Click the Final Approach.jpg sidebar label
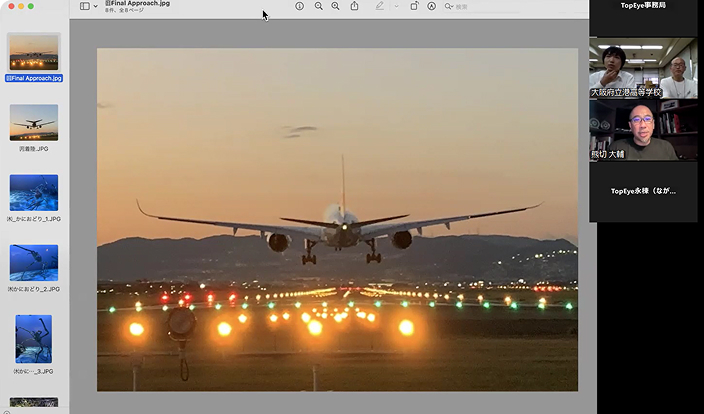The image size is (704, 414). coord(34,78)
